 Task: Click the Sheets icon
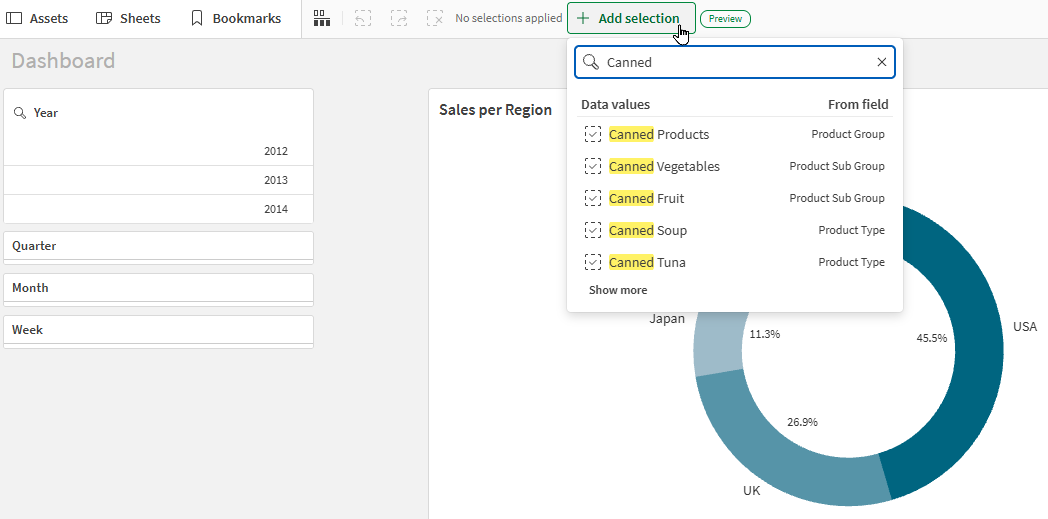(x=104, y=18)
